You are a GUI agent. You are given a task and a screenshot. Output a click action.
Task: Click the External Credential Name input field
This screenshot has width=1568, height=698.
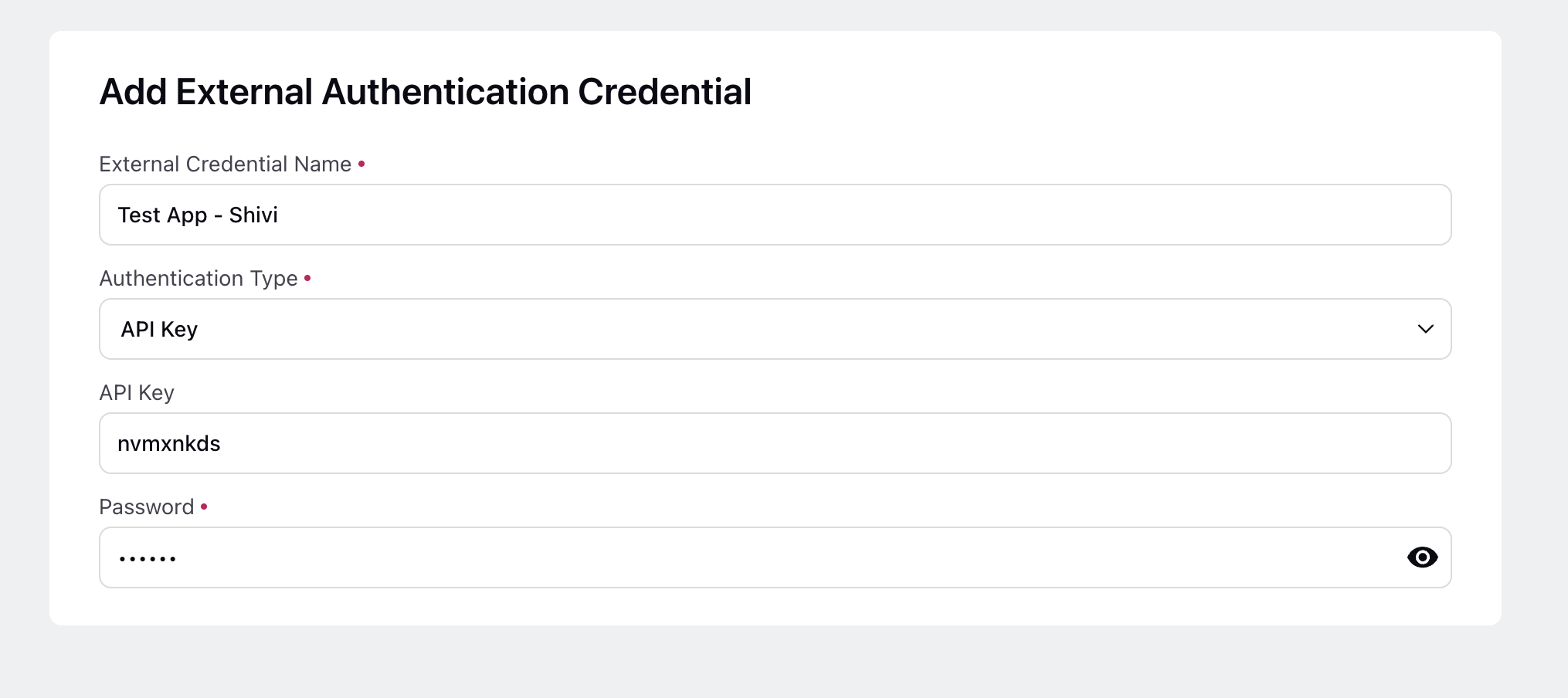(x=775, y=215)
